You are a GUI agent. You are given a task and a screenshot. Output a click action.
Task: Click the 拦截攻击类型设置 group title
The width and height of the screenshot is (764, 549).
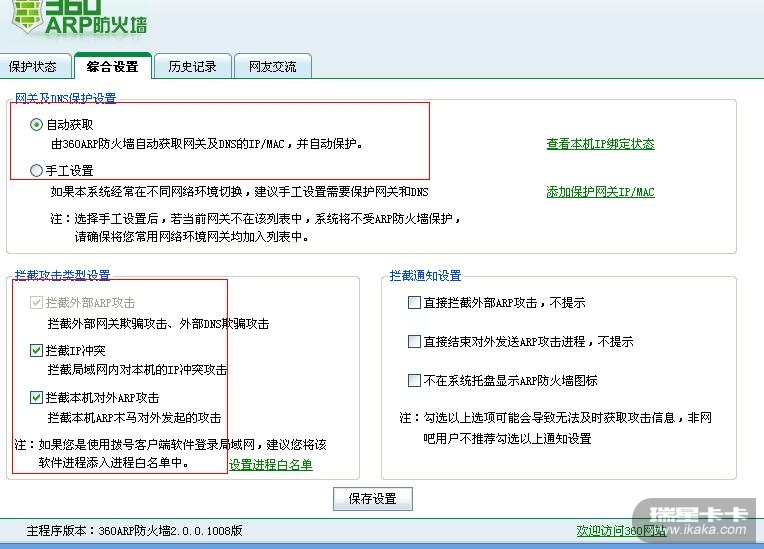pos(62,275)
